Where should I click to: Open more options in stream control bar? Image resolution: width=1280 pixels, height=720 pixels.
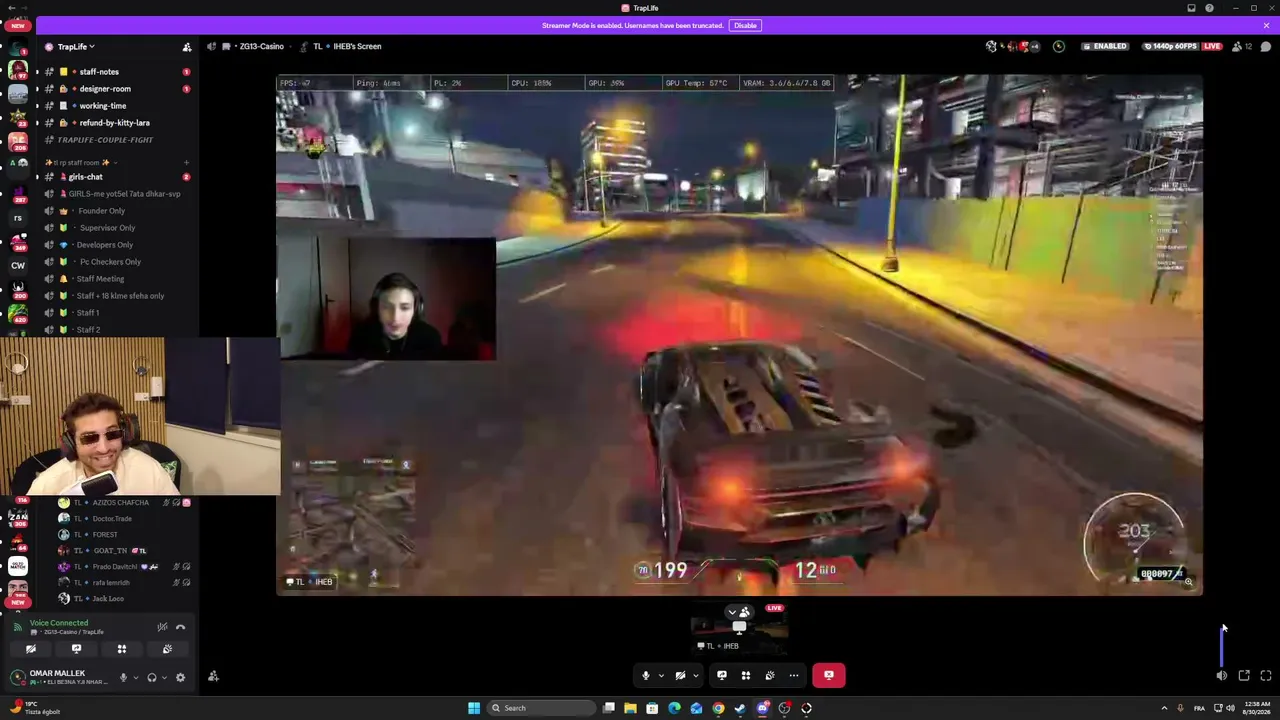point(794,676)
